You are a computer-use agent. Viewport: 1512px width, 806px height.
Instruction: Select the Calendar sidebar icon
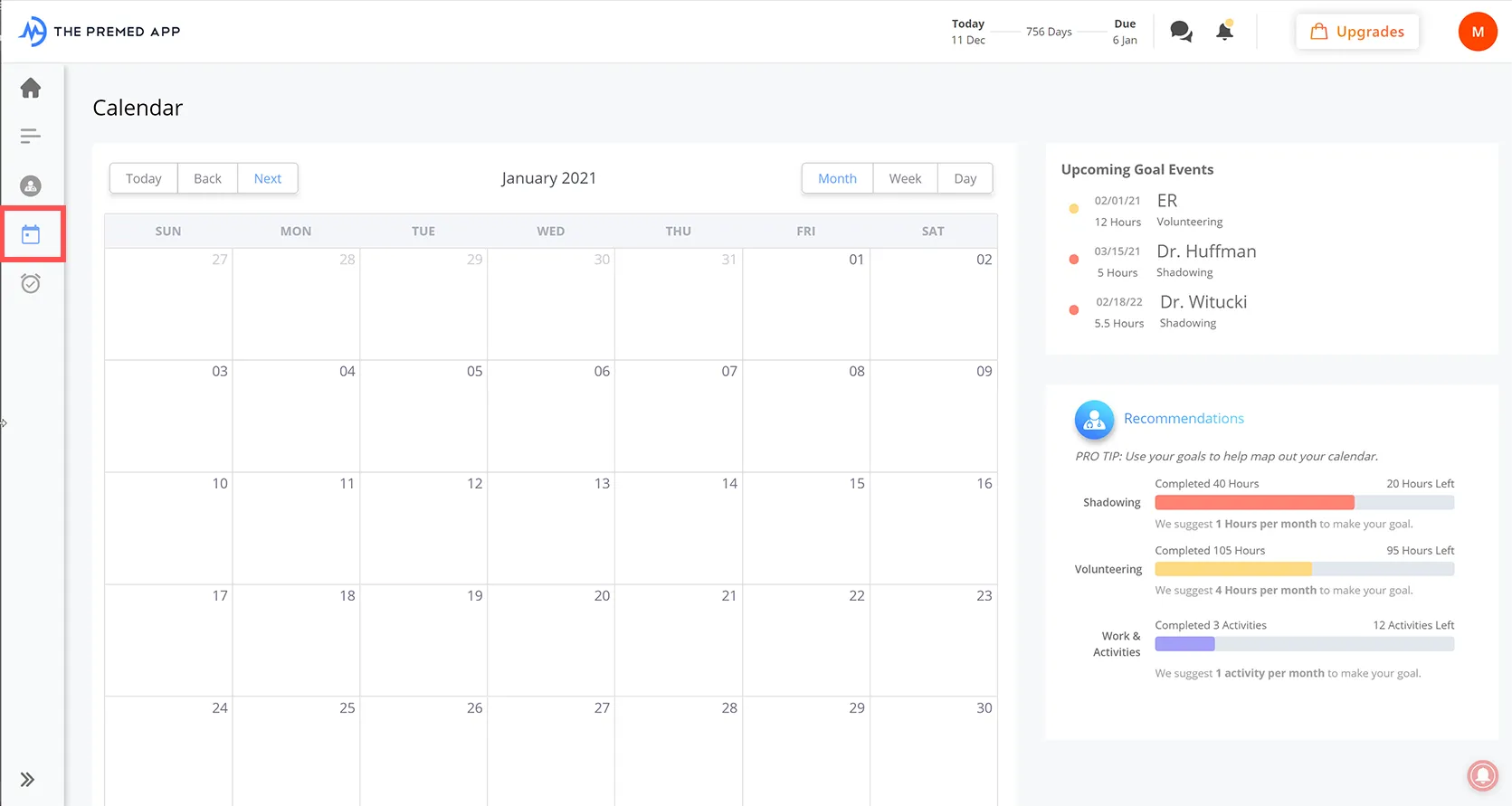point(31,235)
